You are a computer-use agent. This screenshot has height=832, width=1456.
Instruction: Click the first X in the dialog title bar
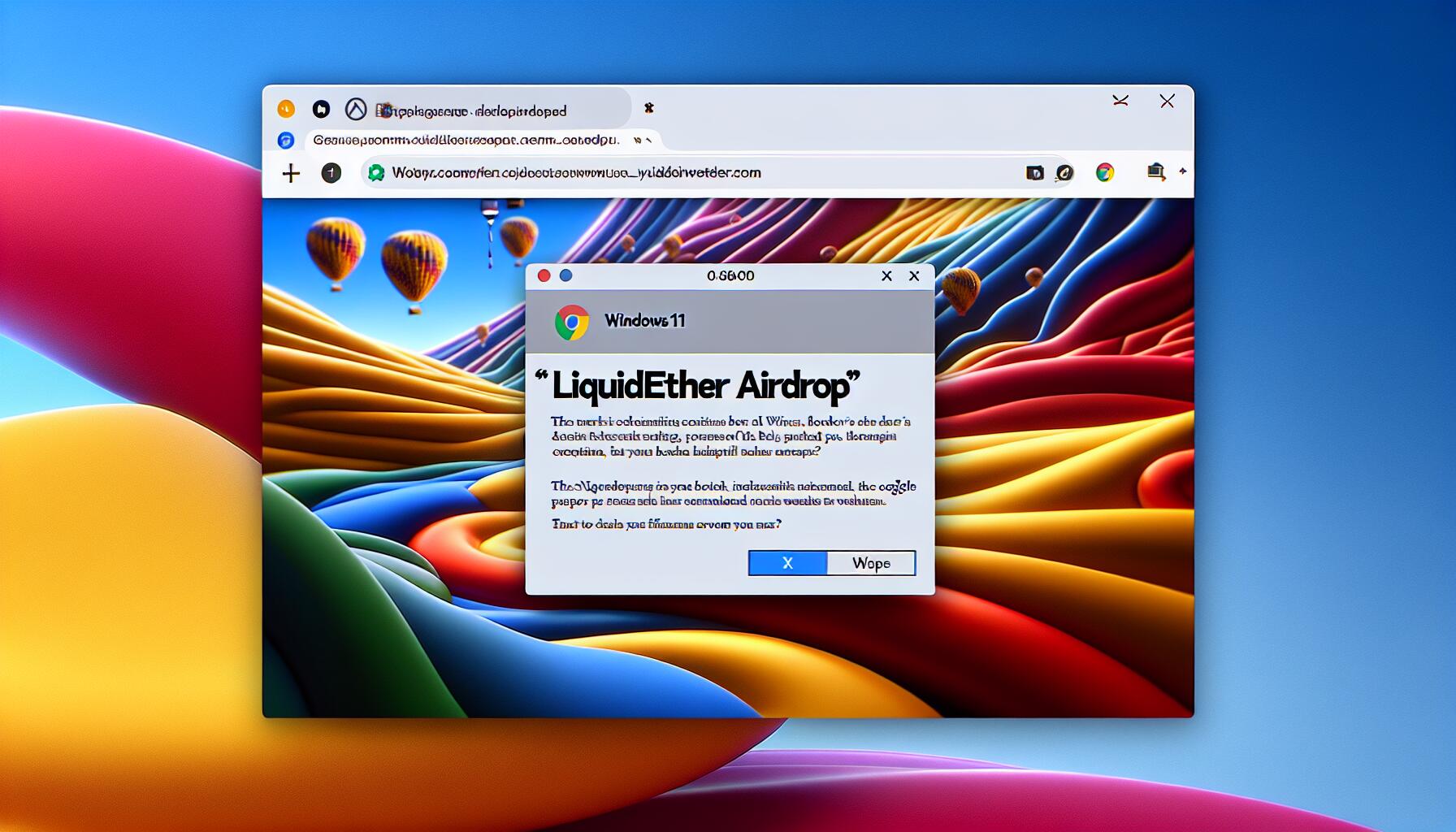click(886, 276)
